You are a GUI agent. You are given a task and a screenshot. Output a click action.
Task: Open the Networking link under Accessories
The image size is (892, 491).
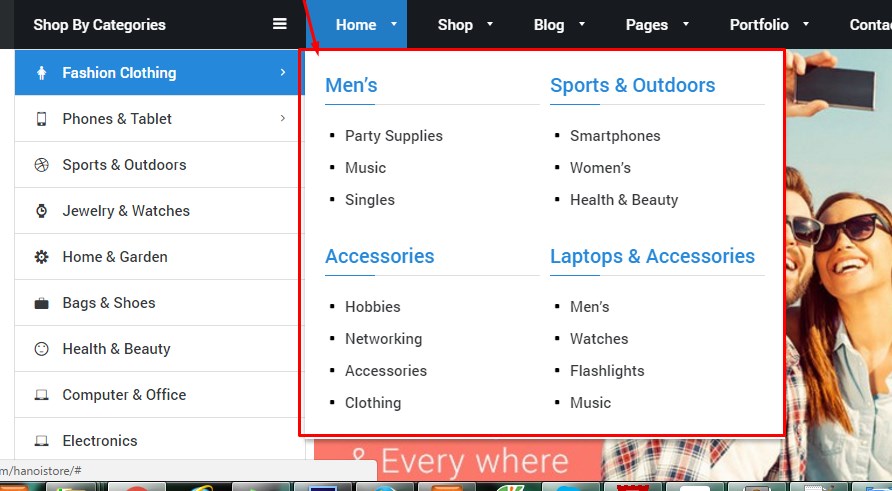tap(383, 339)
